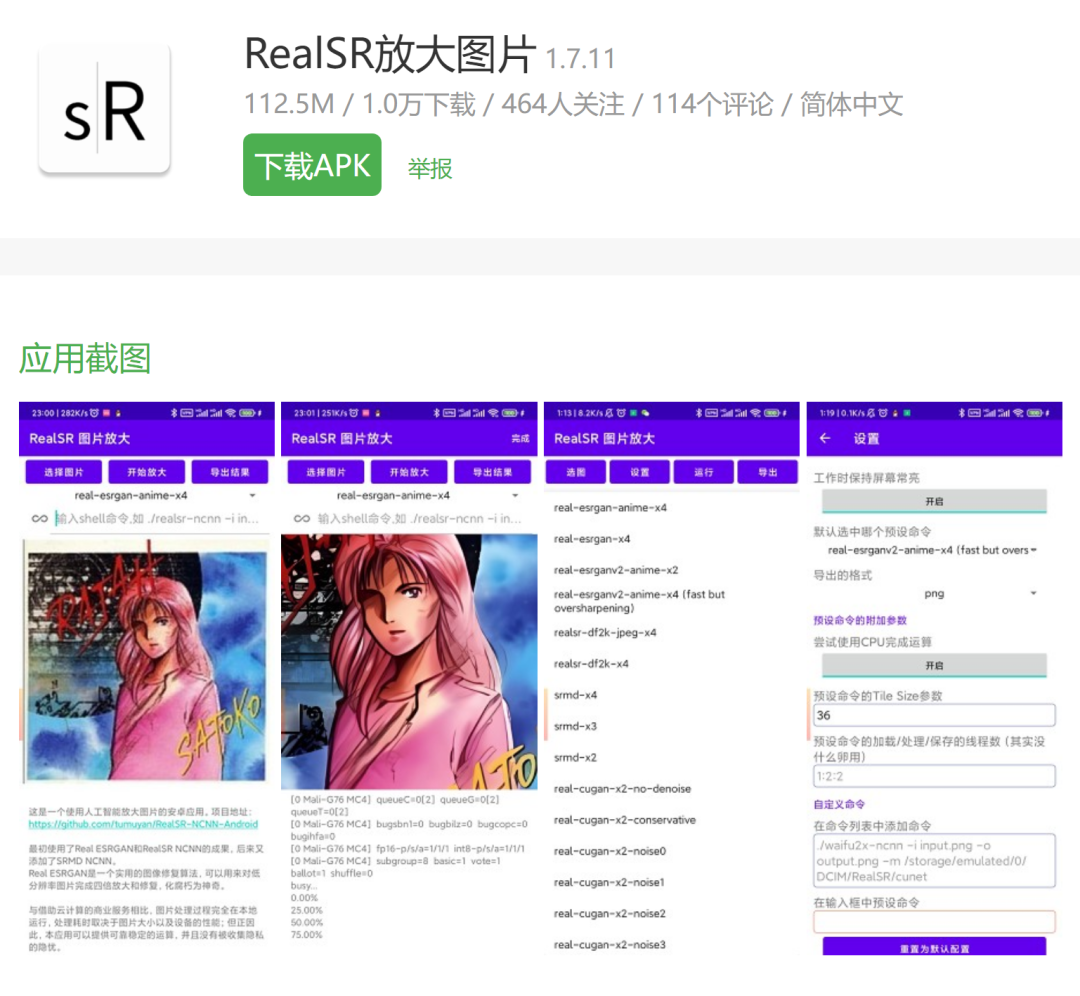Select real-esrganv2-anime-x4 (fast but oversharpening) list entry
This screenshot has height=996, width=1080.
point(639,601)
